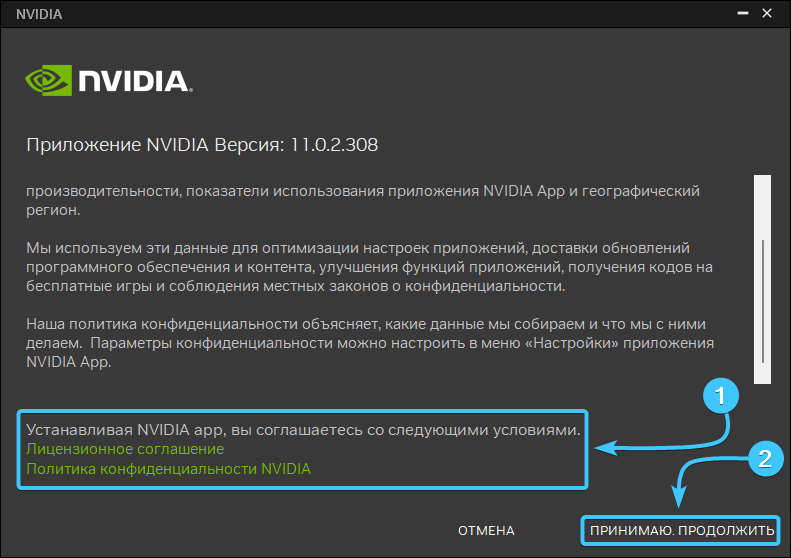Open Политика конфиденциальности NVIDIA link
Viewport: 791px width, 558px height.
click(168, 469)
